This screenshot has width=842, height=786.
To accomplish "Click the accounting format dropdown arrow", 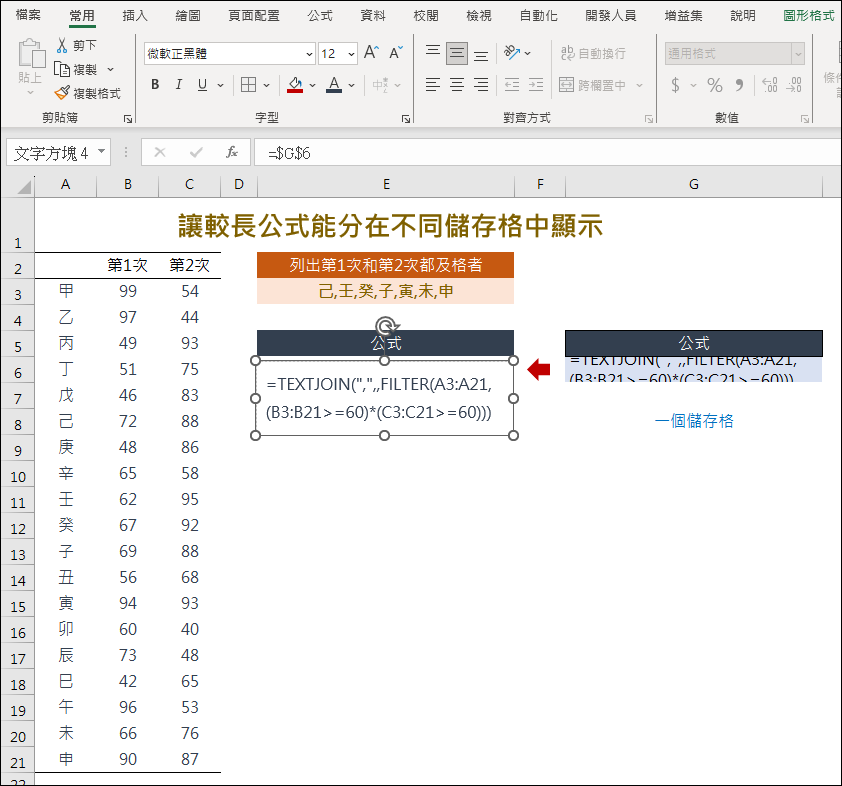I will pyautogui.click(x=693, y=85).
